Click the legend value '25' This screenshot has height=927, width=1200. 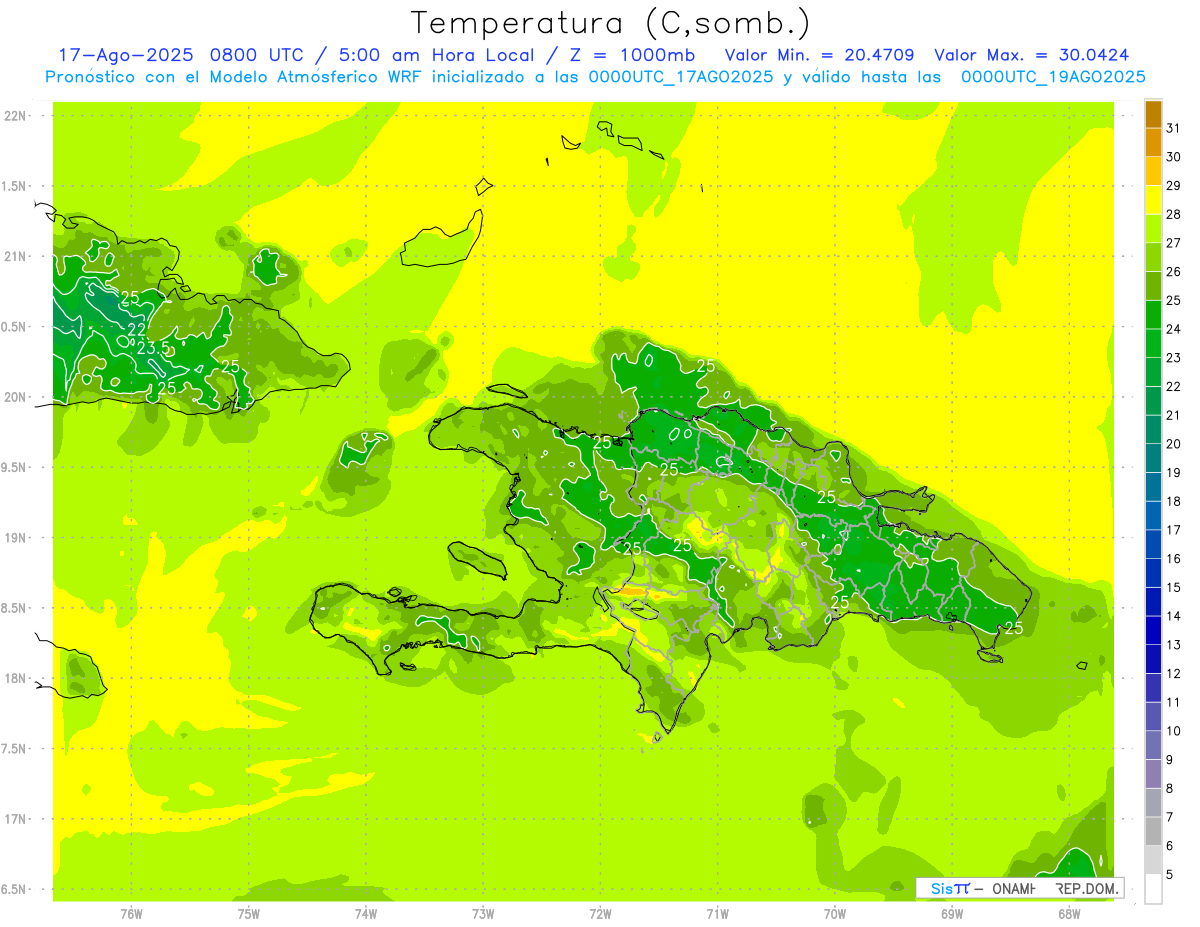click(1174, 300)
